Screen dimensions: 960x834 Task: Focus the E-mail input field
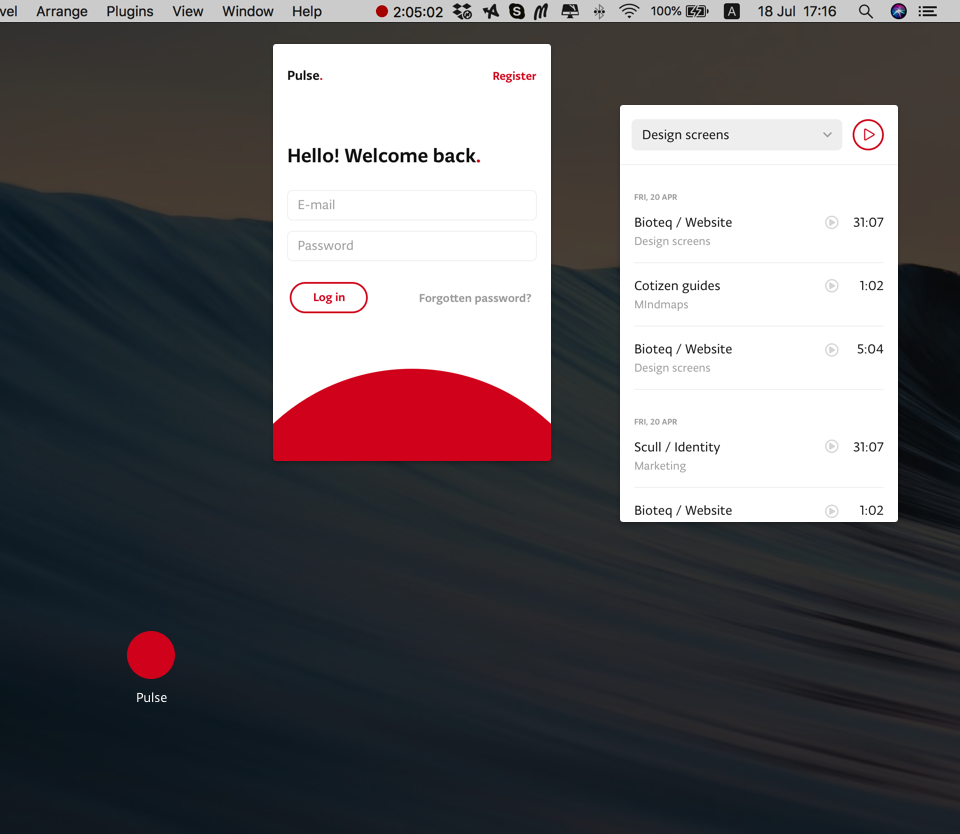411,205
